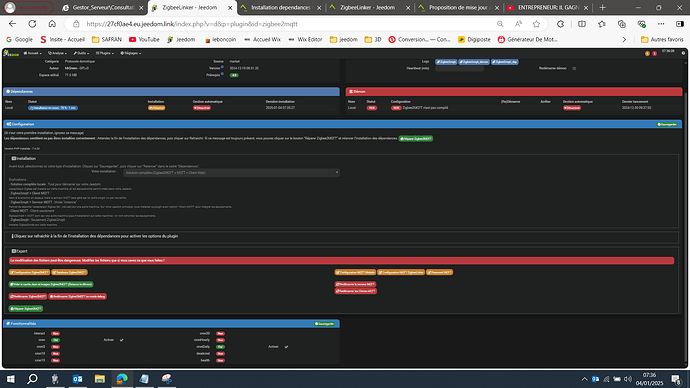Click the dependency installation progress indicator
The height and width of the screenshot is (388, 690).
53,108
